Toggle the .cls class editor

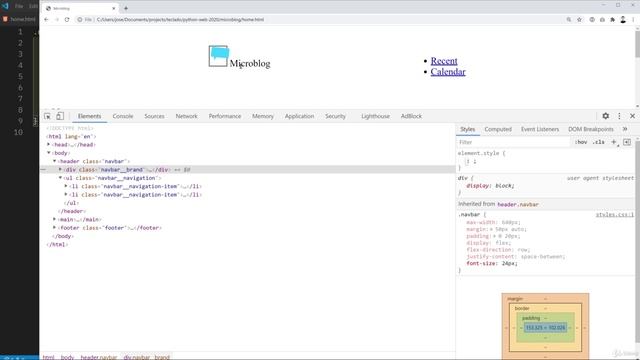click(x=599, y=142)
